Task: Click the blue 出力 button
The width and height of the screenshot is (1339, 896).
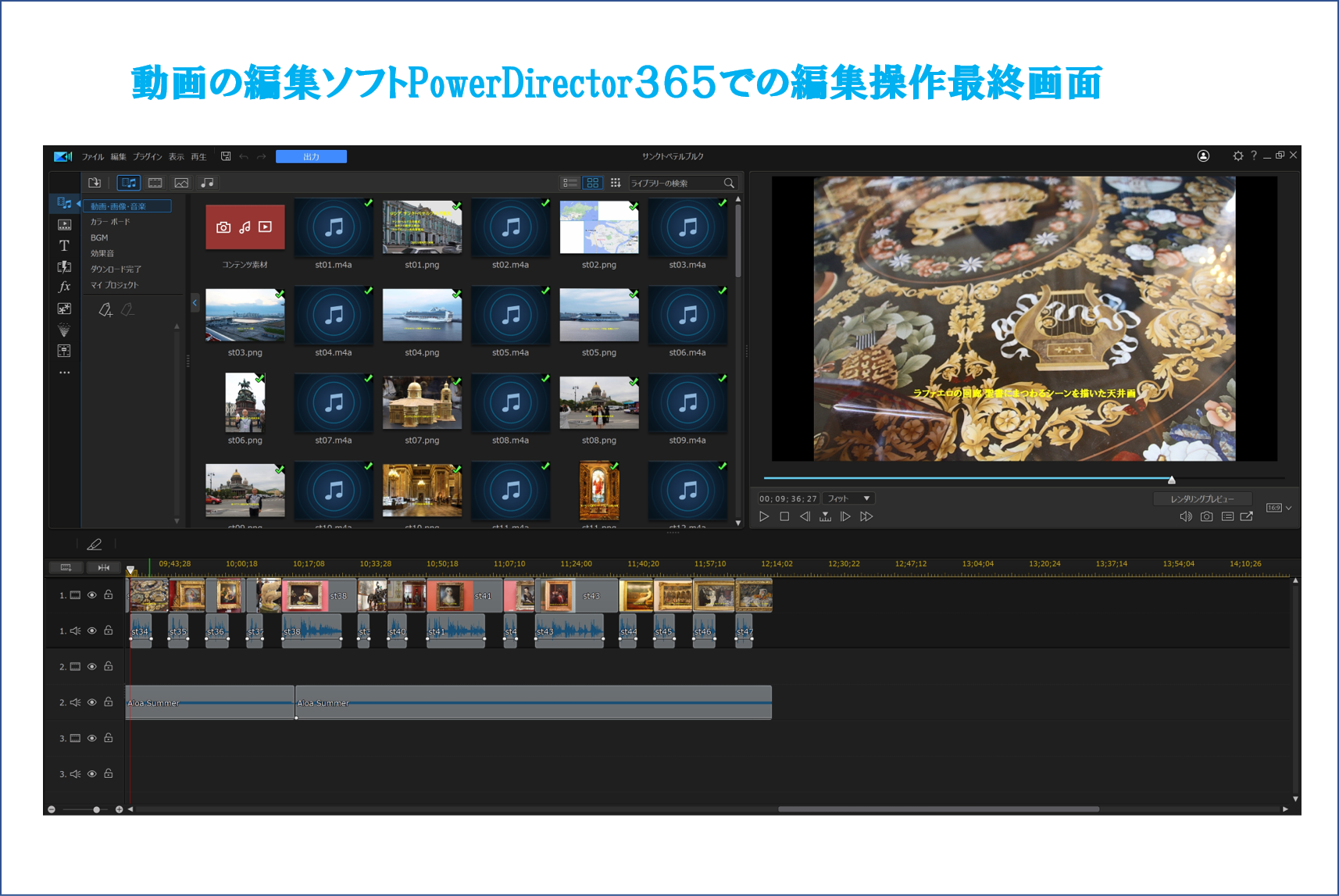Action: (x=311, y=156)
